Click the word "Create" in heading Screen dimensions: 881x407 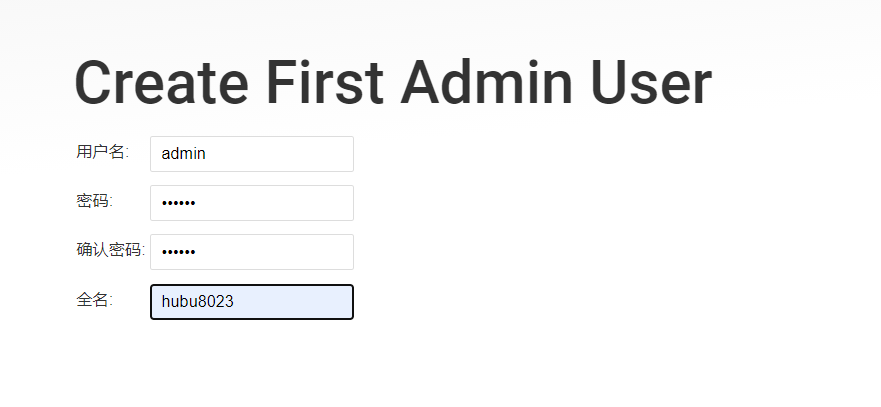point(160,82)
